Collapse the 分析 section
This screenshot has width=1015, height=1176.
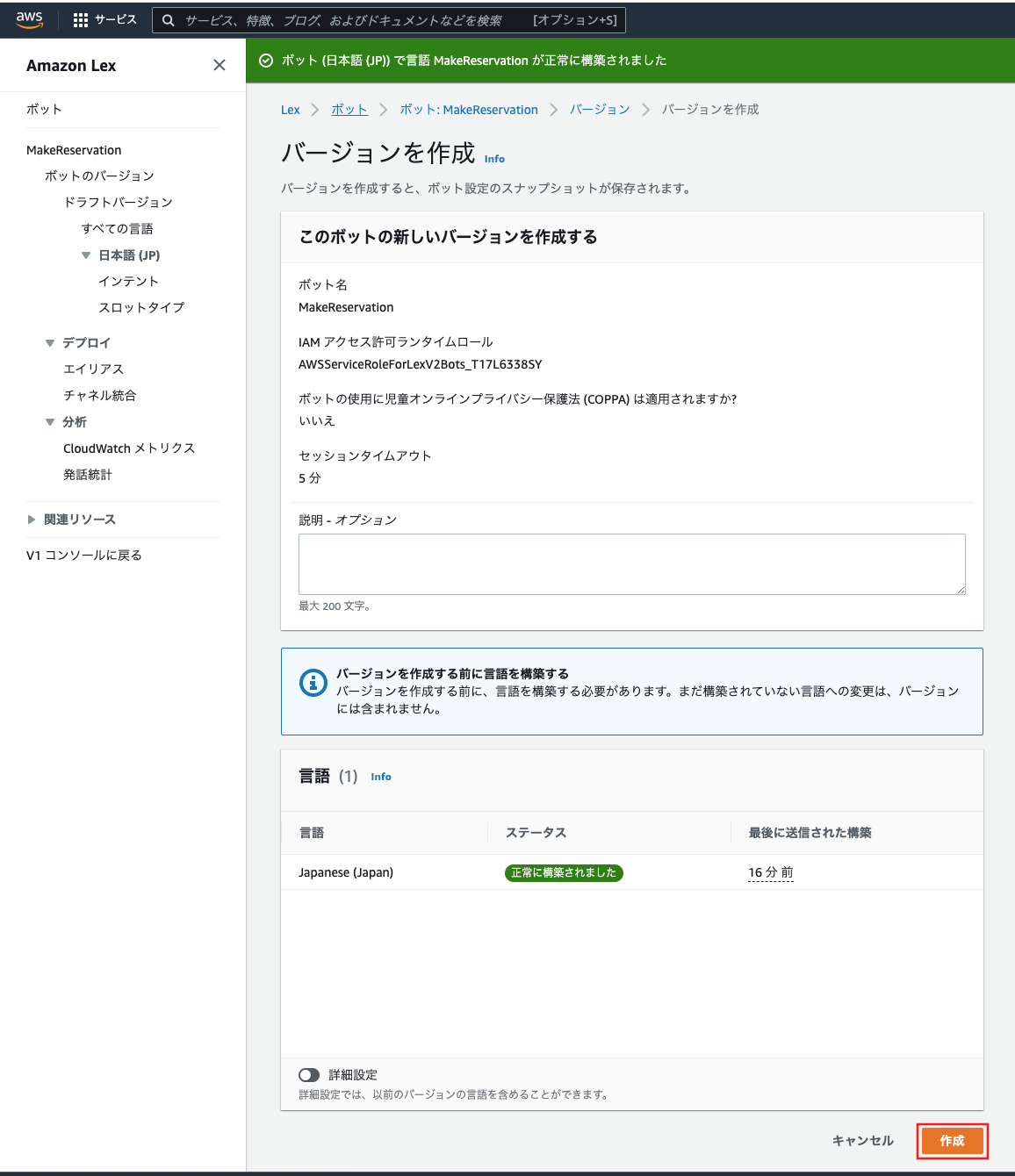(x=50, y=422)
